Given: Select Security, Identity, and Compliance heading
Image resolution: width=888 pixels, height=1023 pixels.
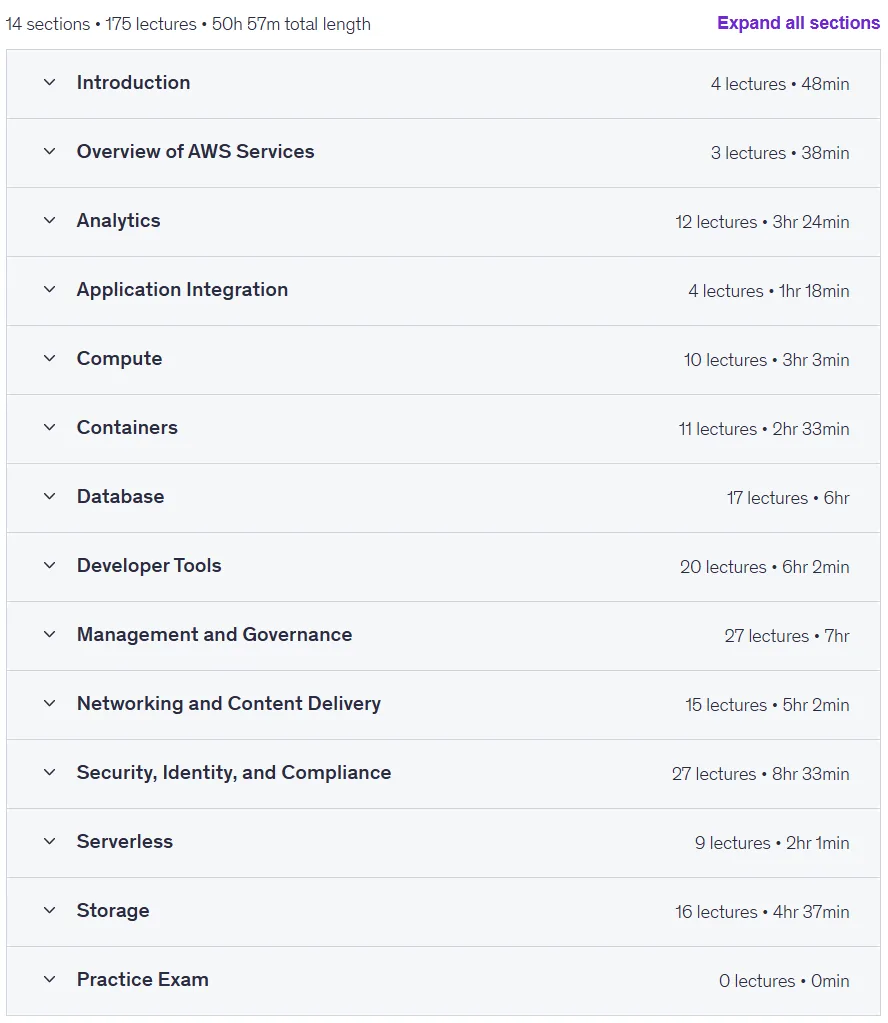Looking at the screenshot, I should click(x=234, y=772).
